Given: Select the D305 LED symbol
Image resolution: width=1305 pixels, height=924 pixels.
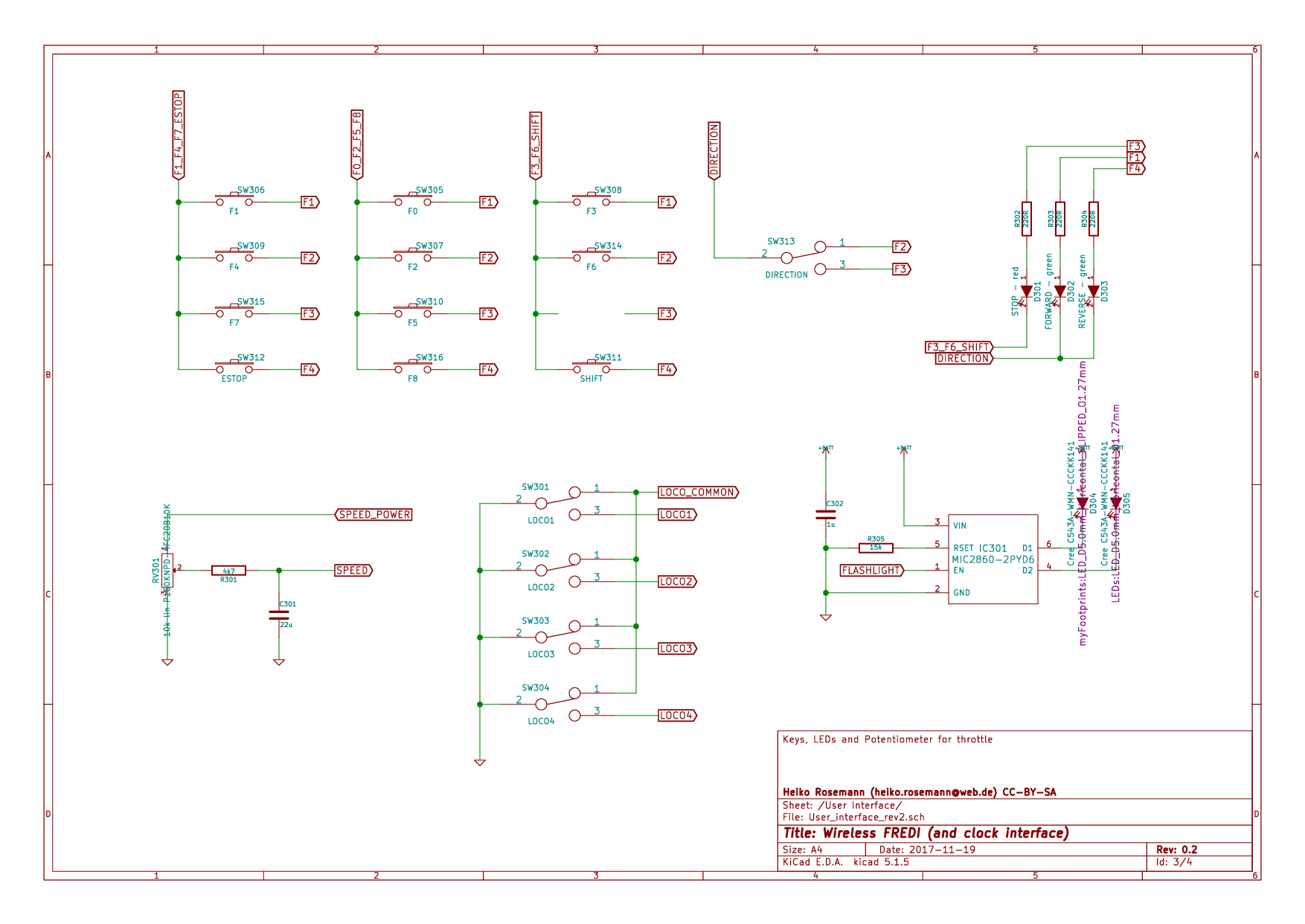Looking at the screenshot, I should point(1116,504).
